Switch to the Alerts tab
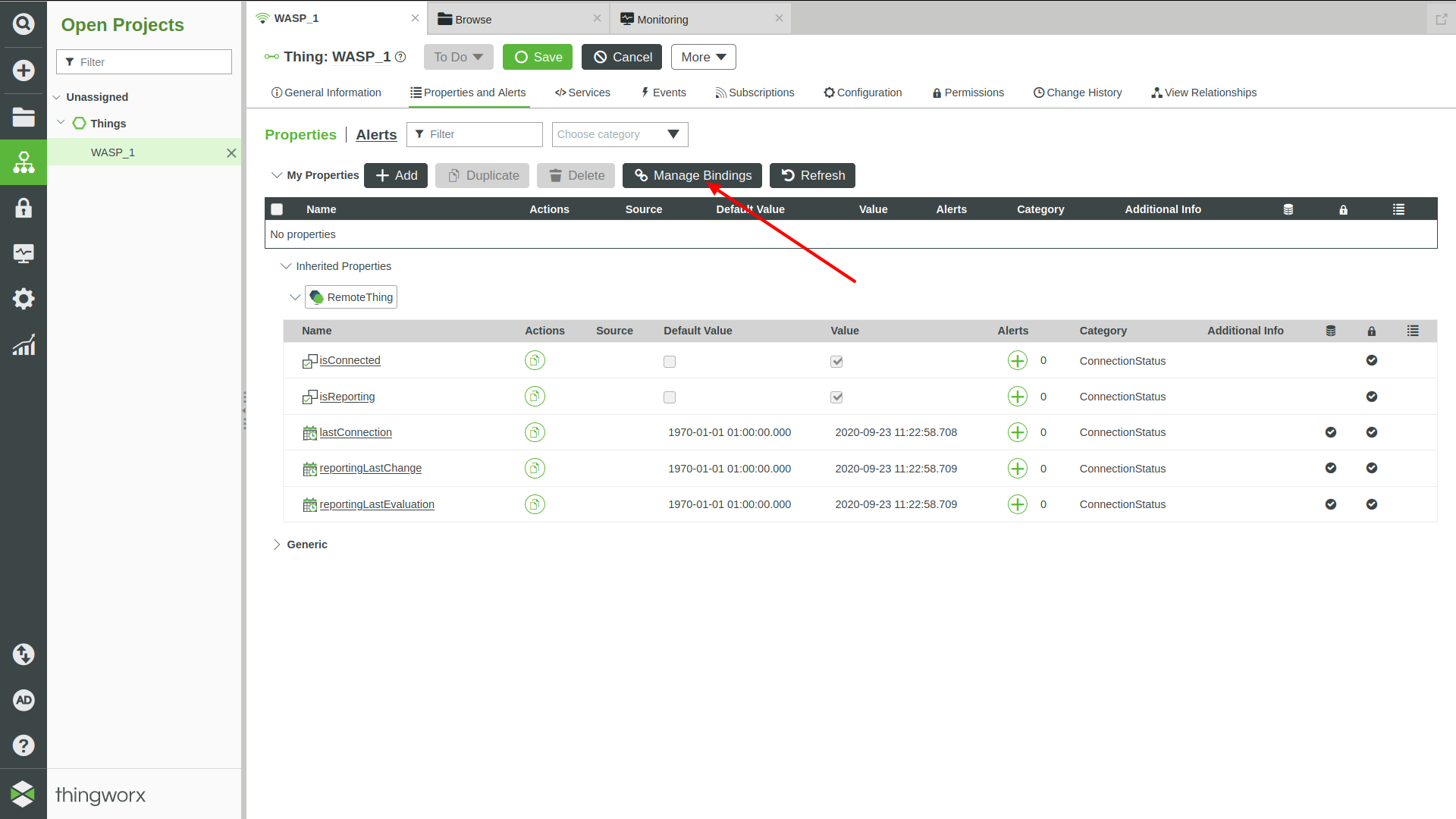Viewport: 1456px width, 819px height. point(376,134)
